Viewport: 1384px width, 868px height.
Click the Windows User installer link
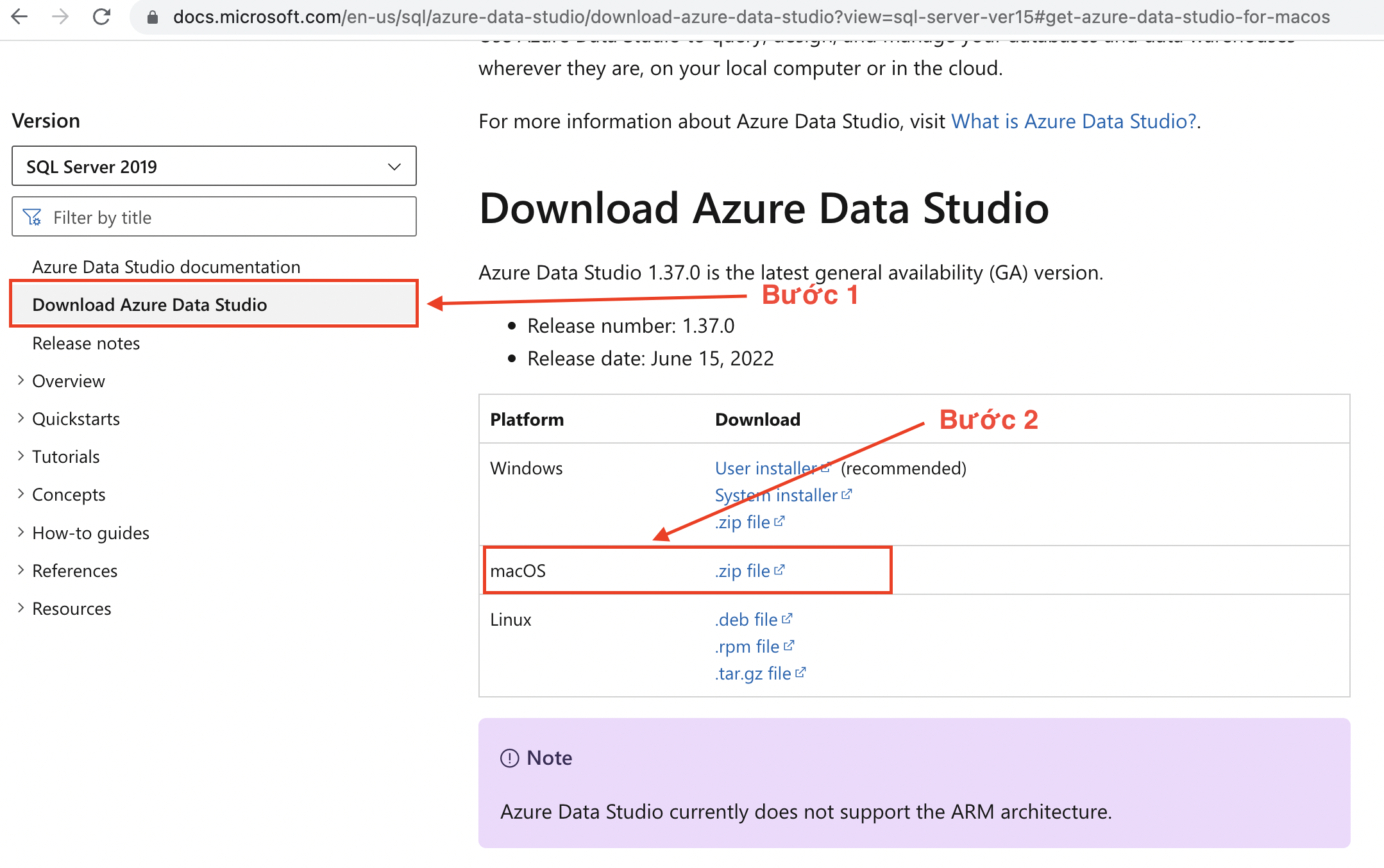point(766,469)
